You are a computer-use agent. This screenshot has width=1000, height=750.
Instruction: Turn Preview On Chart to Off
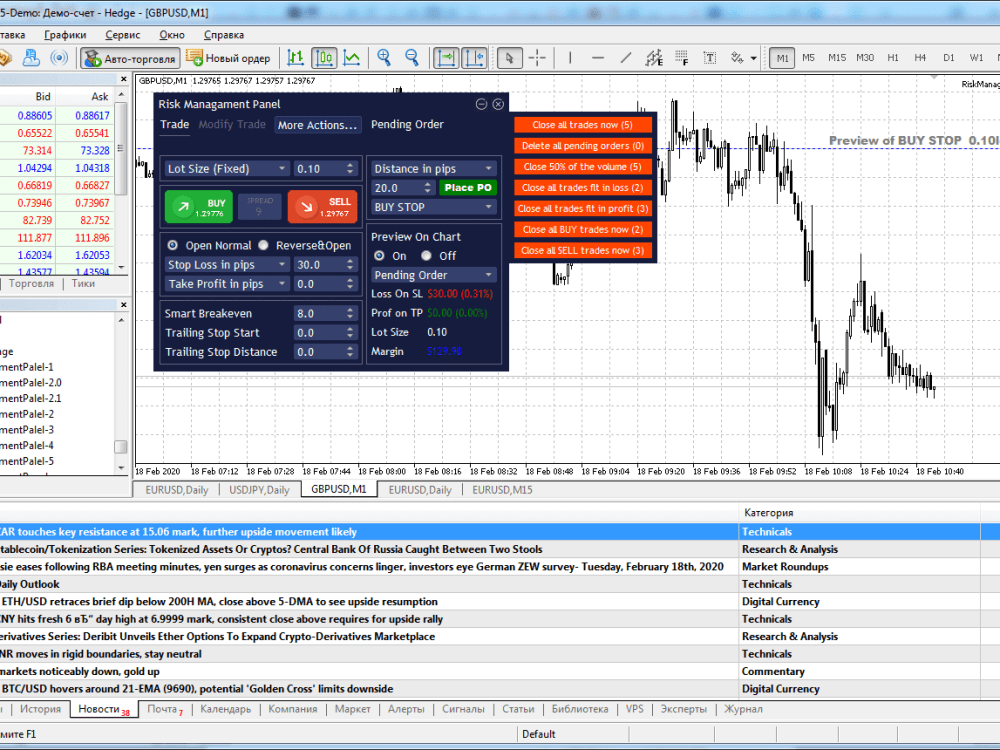(x=426, y=256)
